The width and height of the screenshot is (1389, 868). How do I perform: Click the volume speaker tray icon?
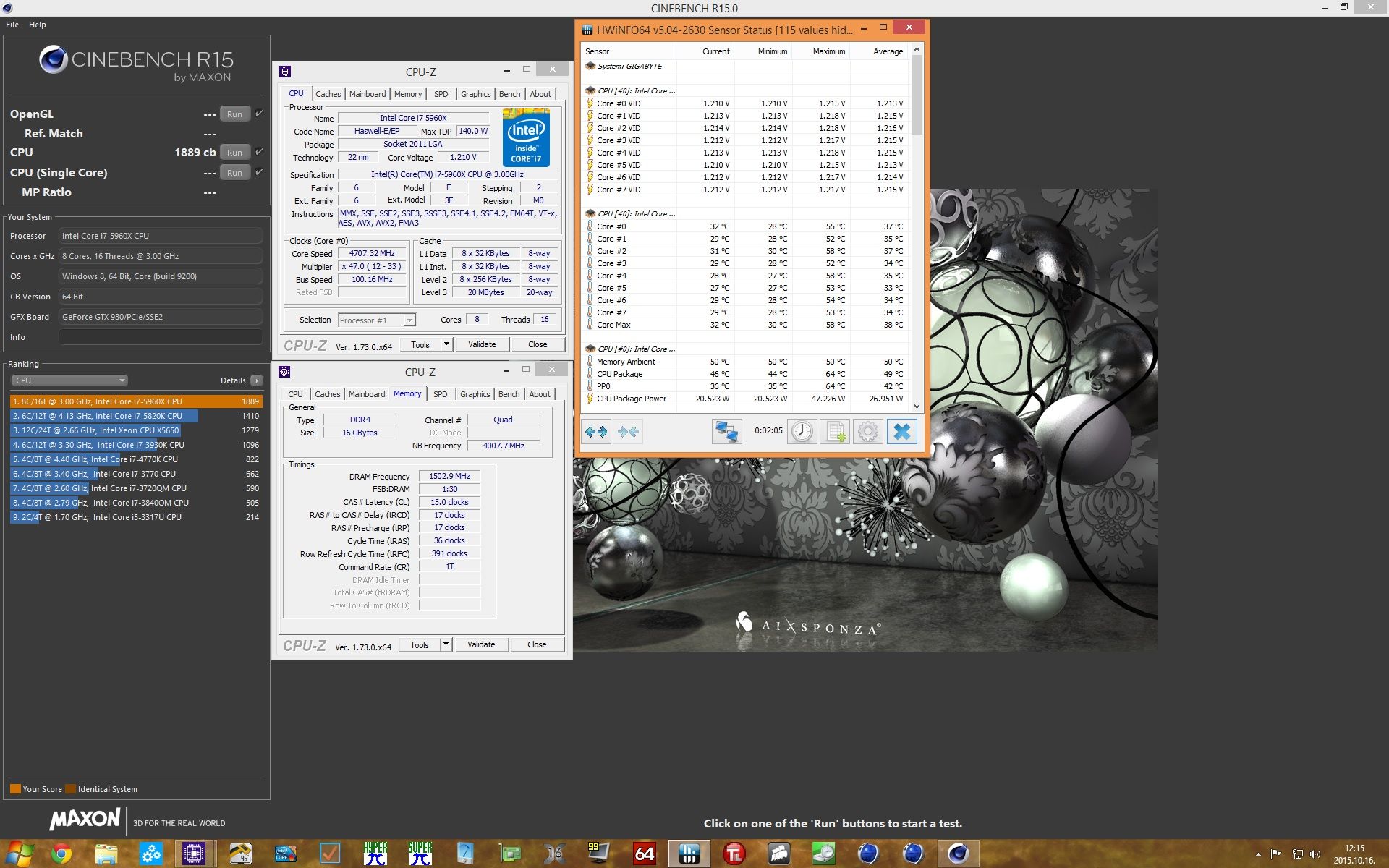coord(1315,854)
